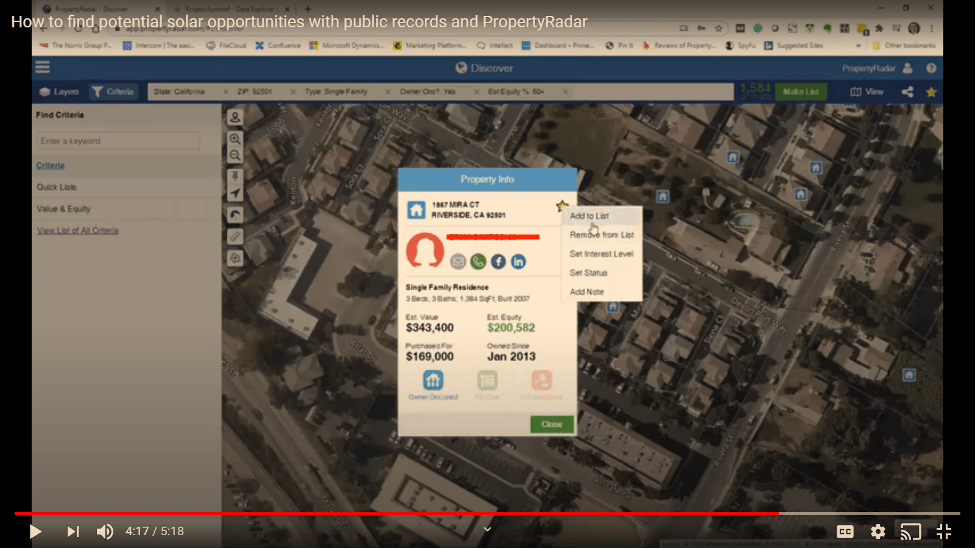Click the owner avatar picture
Image resolution: width=977 pixels, height=550 pixels.
[x=425, y=250]
